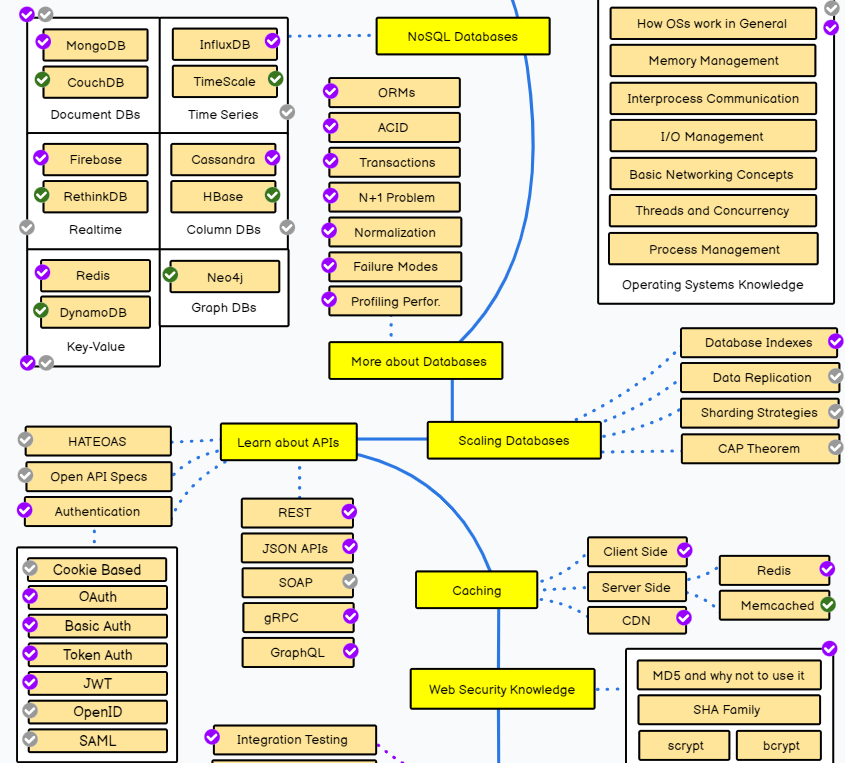Image resolution: width=845 pixels, height=763 pixels.
Task: Open the Caching topic node
Action: (476, 590)
